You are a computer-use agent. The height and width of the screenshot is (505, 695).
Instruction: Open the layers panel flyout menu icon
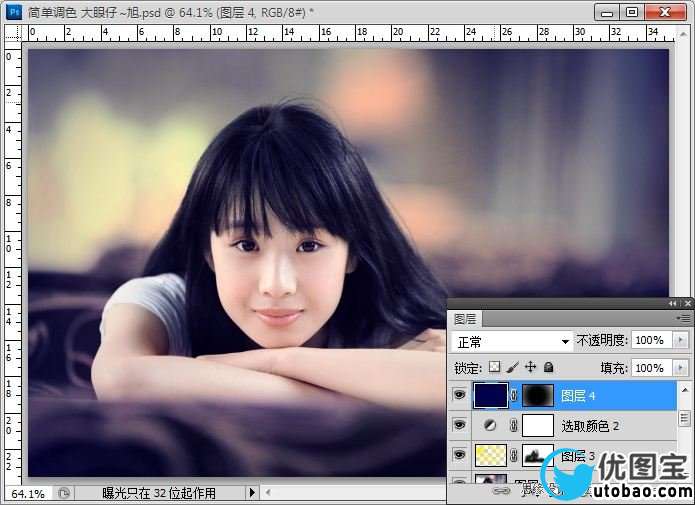[x=684, y=318]
